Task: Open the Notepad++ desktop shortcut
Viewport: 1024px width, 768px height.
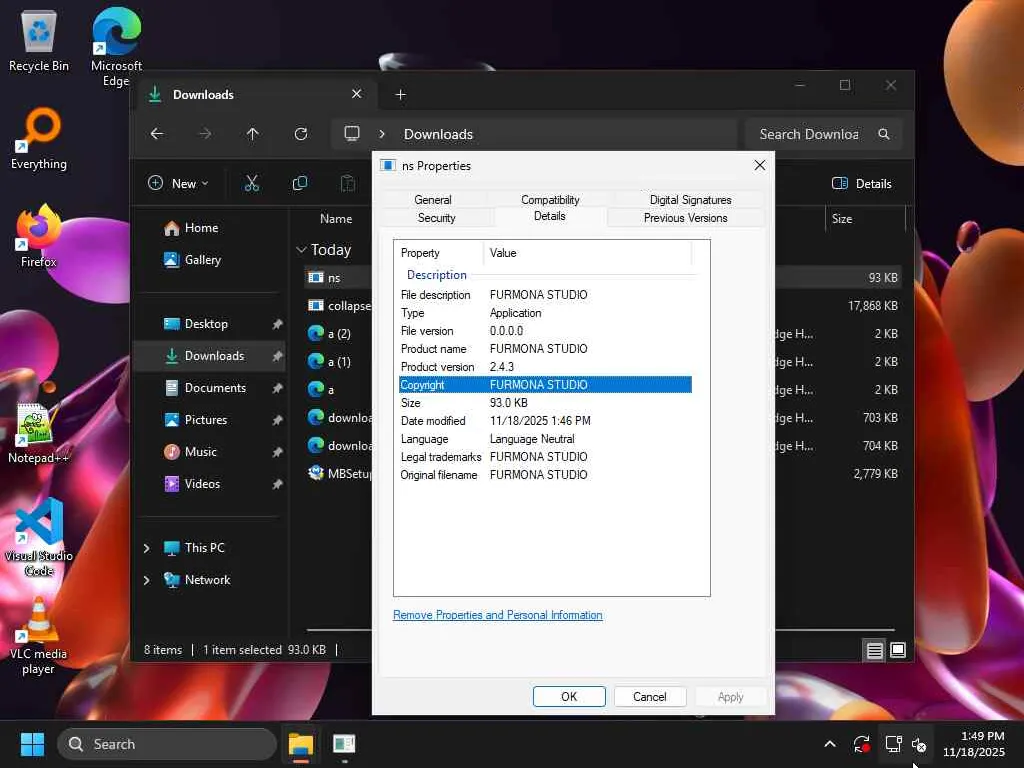Action: pyautogui.click(x=38, y=434)
